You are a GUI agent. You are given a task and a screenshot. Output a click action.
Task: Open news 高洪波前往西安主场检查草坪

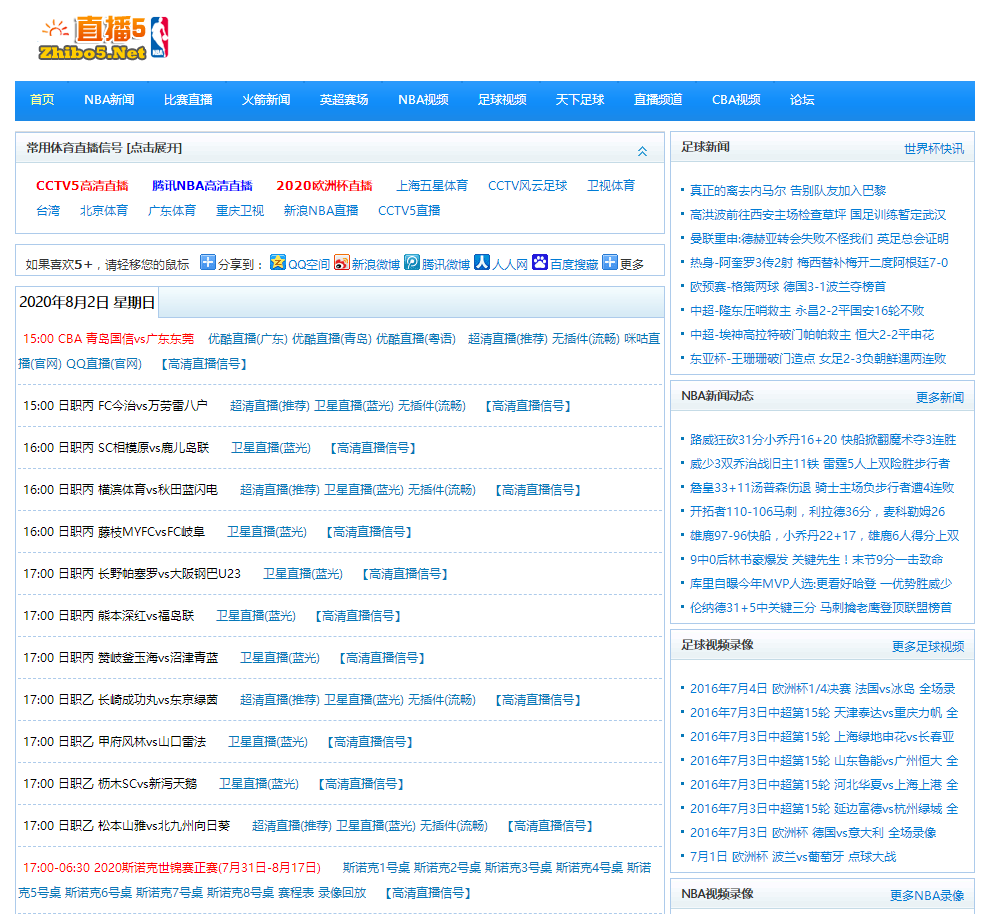(x=817, y=214)
